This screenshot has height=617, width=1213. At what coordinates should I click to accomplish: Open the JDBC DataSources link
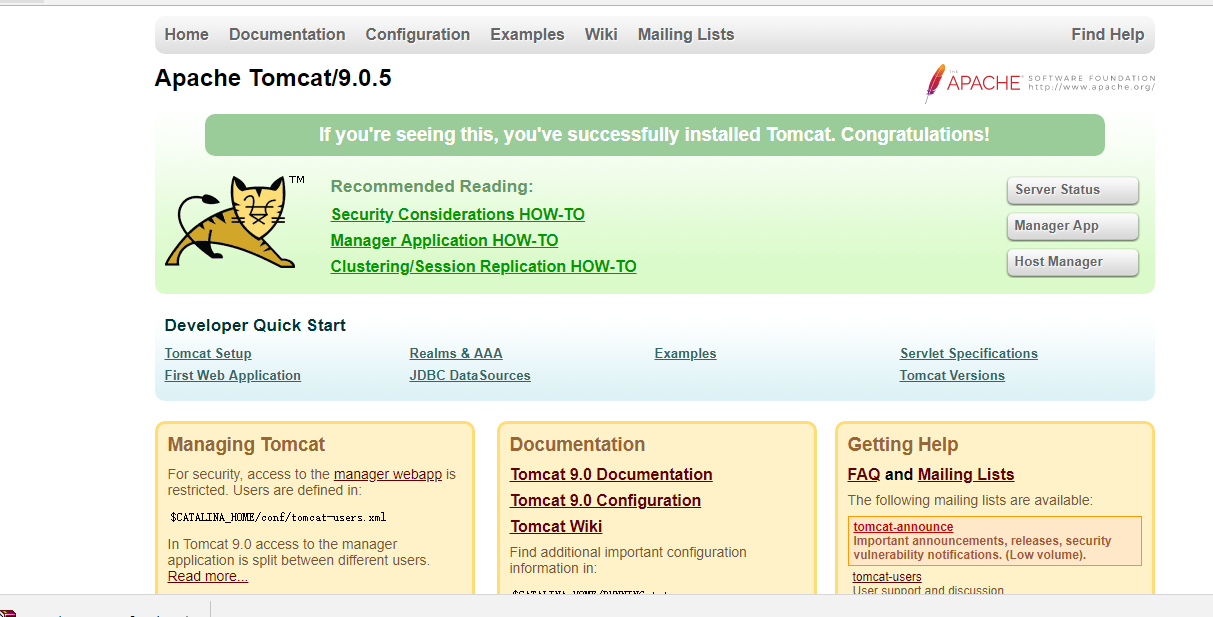click(470, 375)
